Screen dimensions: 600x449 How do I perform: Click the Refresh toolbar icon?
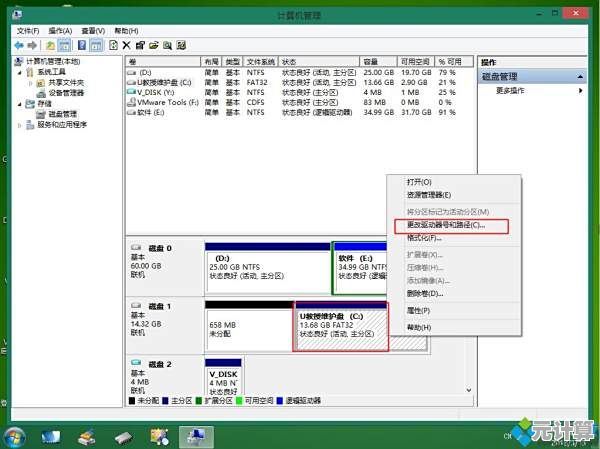113,46
